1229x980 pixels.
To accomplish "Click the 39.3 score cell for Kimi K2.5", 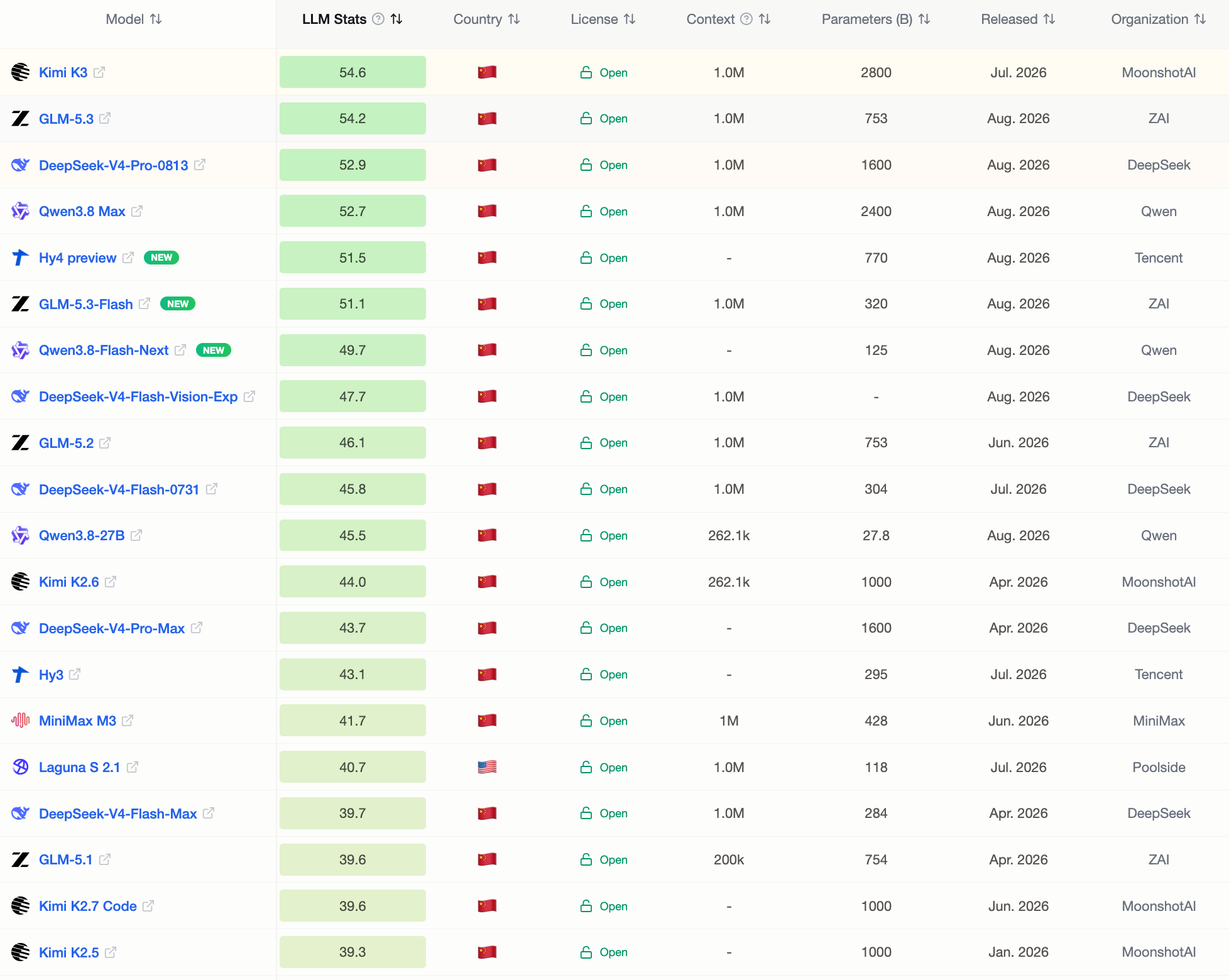I will coord(352,952).
